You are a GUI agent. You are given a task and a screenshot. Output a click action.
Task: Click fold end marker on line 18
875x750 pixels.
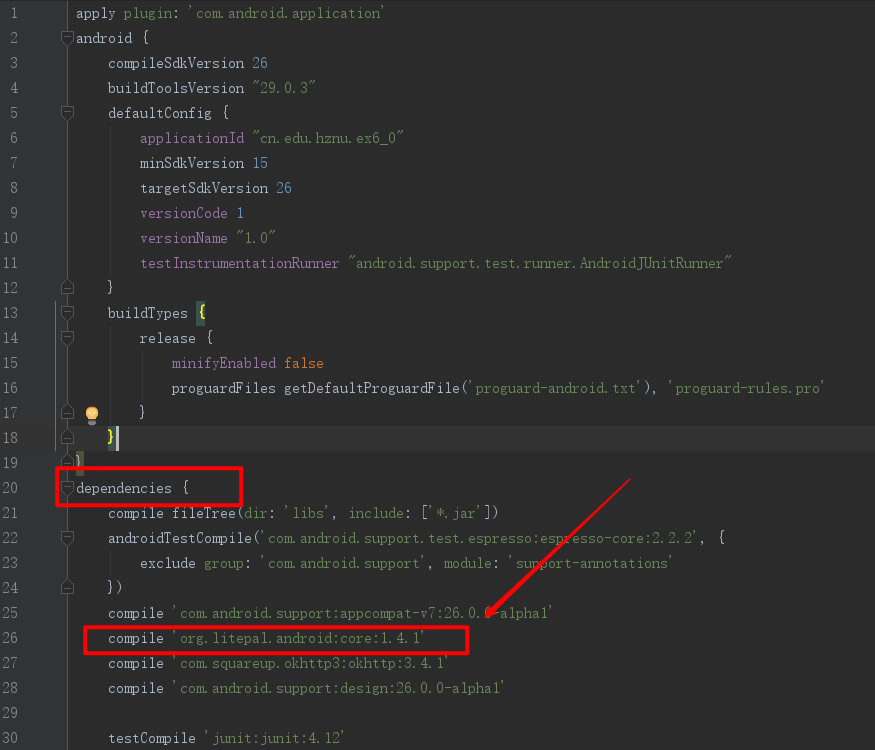click(67, 438)
